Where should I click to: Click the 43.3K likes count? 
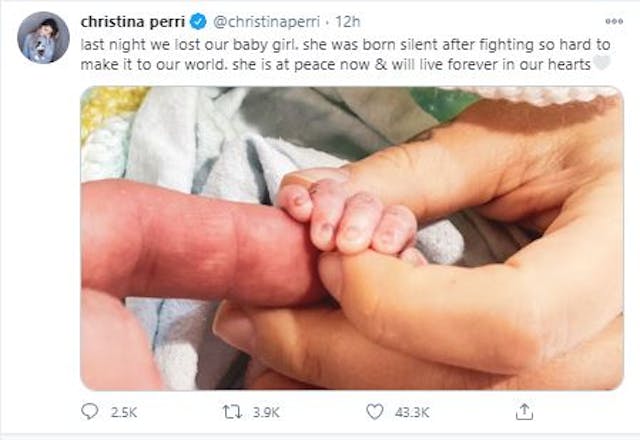(411, 410)
